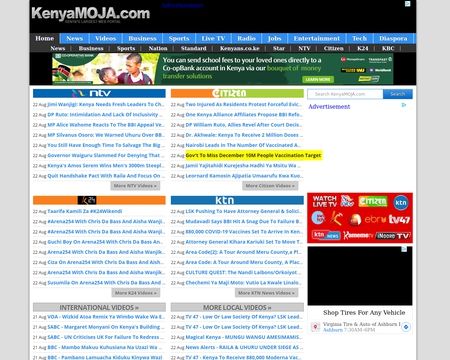
Task: Open the "Two Injured As Residents Protest Forceful Evic..." link
Action: [x=244, y=104]
